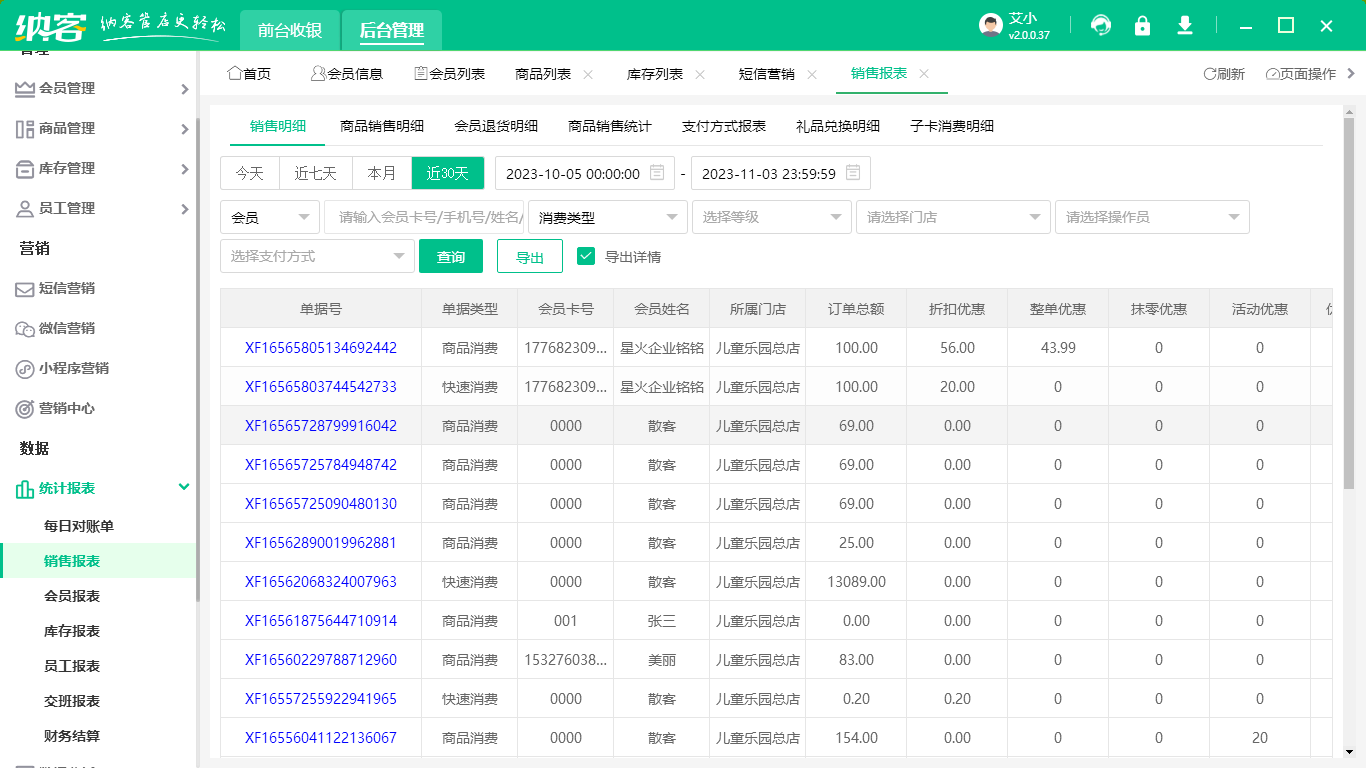Collapse the 统计报表 section
Viewport: 1366px width, 768px height.
[183, 487]
